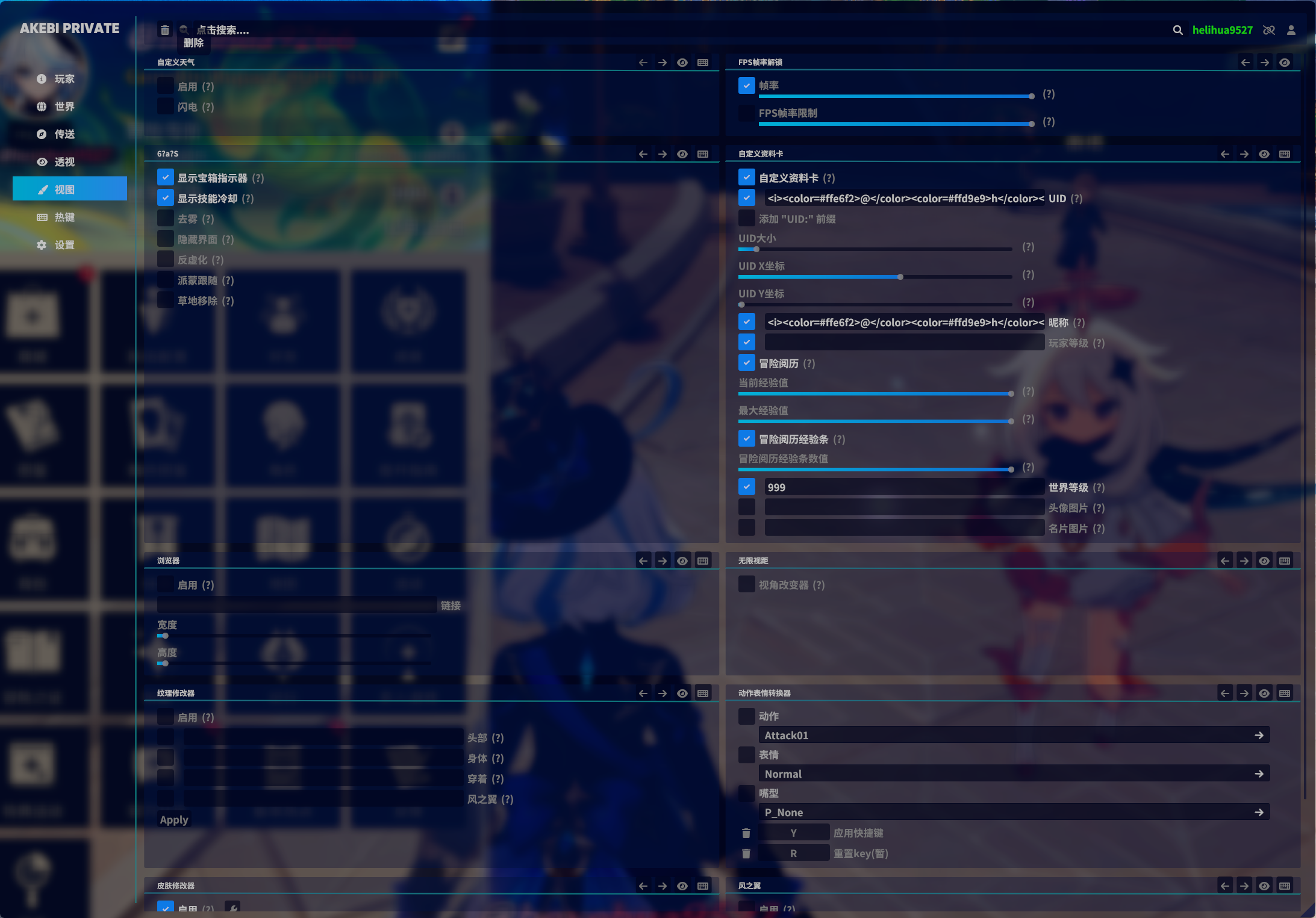The image size is (1316, 918).
Task: Enable the 去雾 checkbox
Action: tap(166, 219)
